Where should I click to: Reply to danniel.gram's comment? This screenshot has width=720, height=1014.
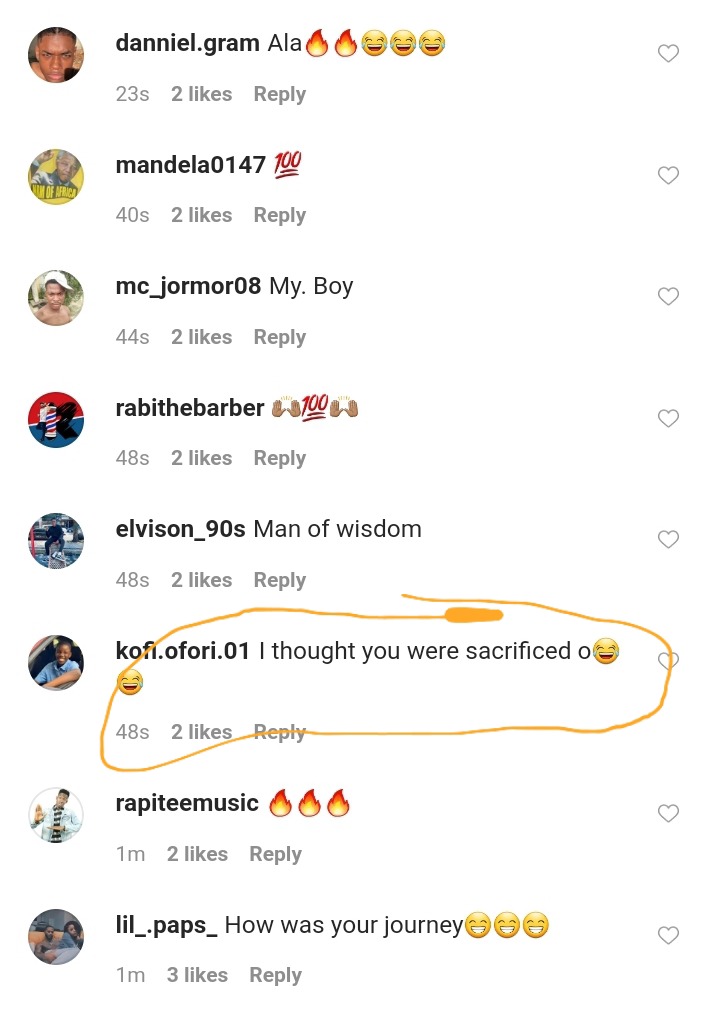click(x=279, y=94)
